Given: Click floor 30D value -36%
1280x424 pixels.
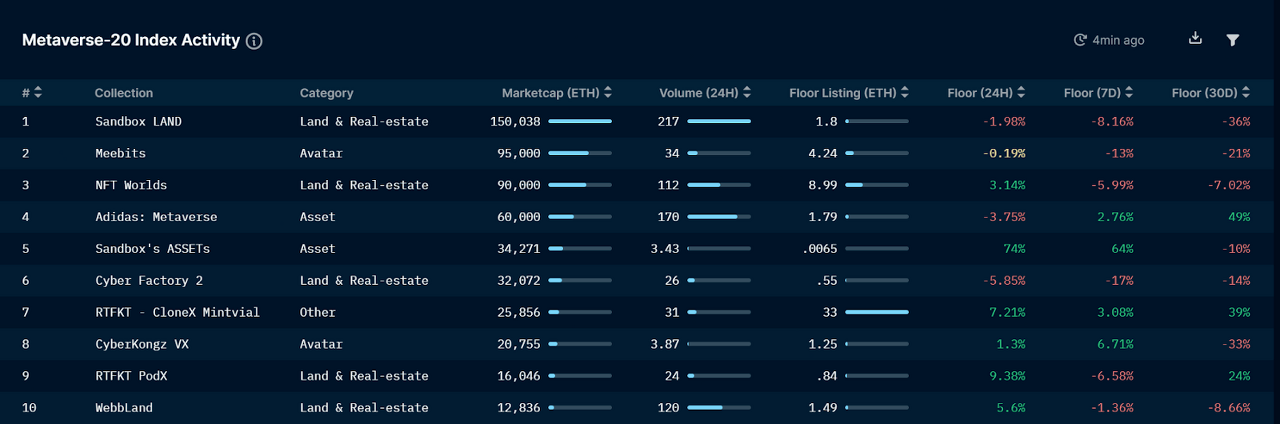Looking at the screenshot, I should [1236, 121].
